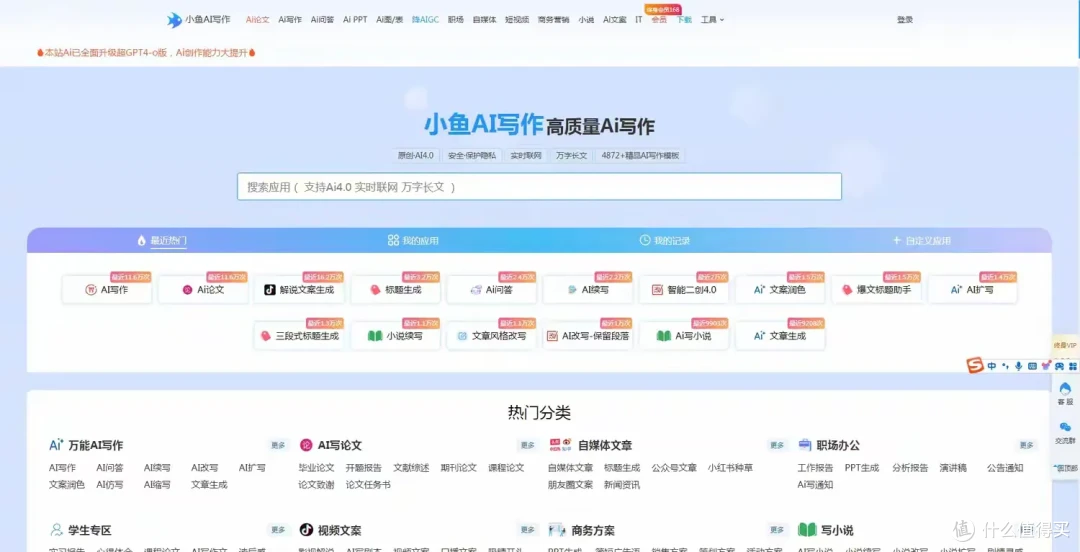1080x552 pixels.
Task: Open the Ai问答 hot app card
Action: pos(491,290)
